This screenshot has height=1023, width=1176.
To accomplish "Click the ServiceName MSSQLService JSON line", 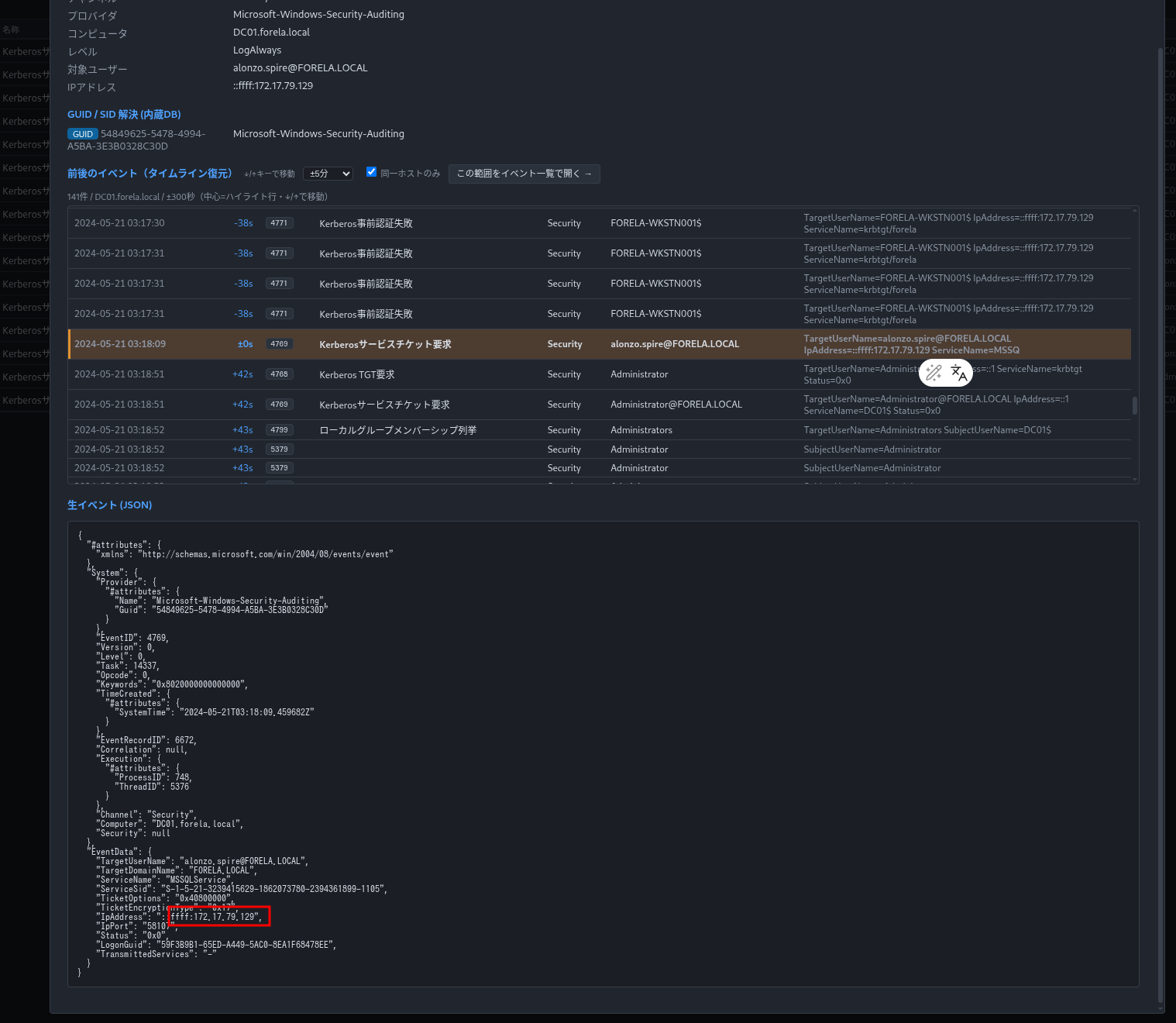I will click(164, 880).
